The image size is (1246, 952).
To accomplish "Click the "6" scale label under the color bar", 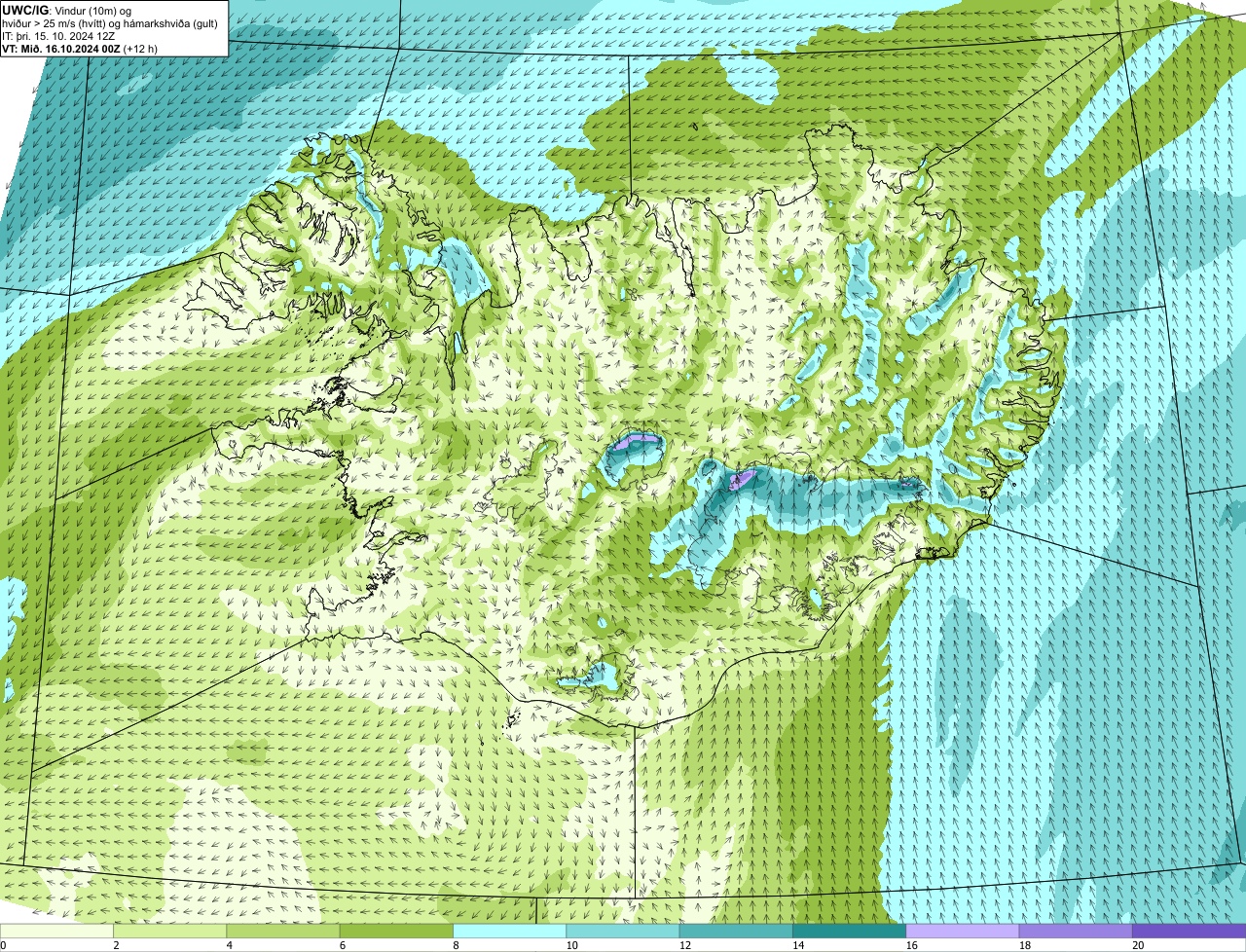I will pos(343,945).
